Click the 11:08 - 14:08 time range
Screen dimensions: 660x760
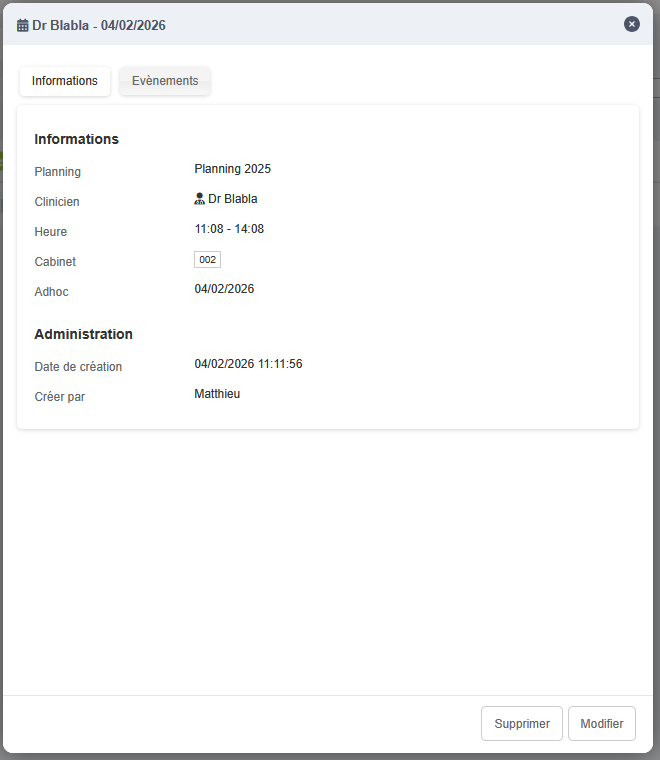pyautogui.click(x=229, y=229)
